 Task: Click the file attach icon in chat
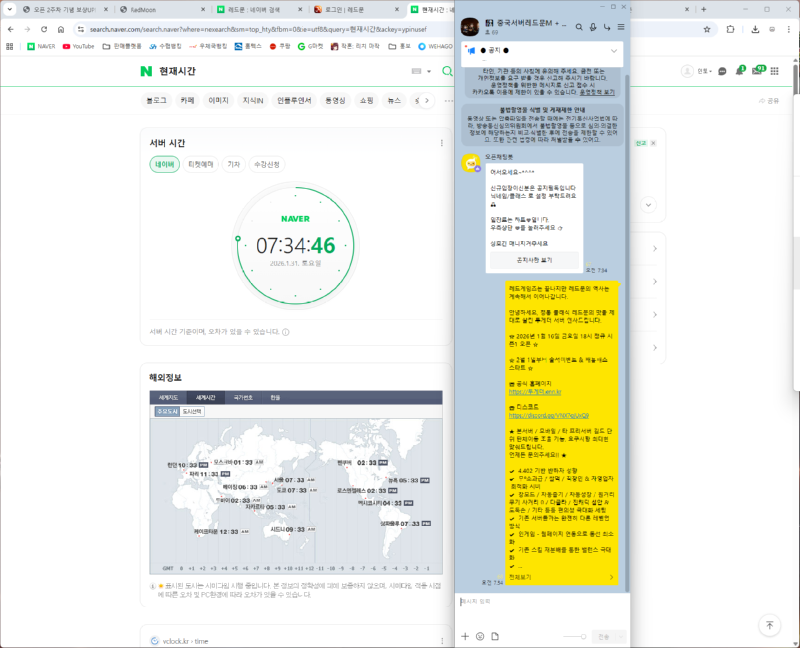click(496, 636)
